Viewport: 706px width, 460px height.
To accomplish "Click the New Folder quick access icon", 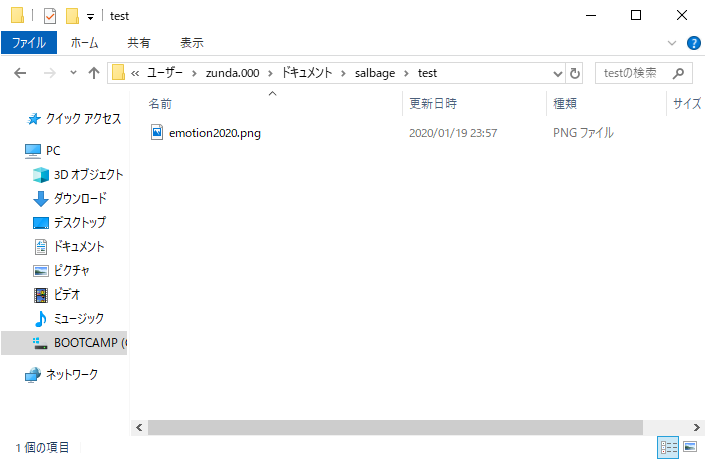I will (72, 16).
